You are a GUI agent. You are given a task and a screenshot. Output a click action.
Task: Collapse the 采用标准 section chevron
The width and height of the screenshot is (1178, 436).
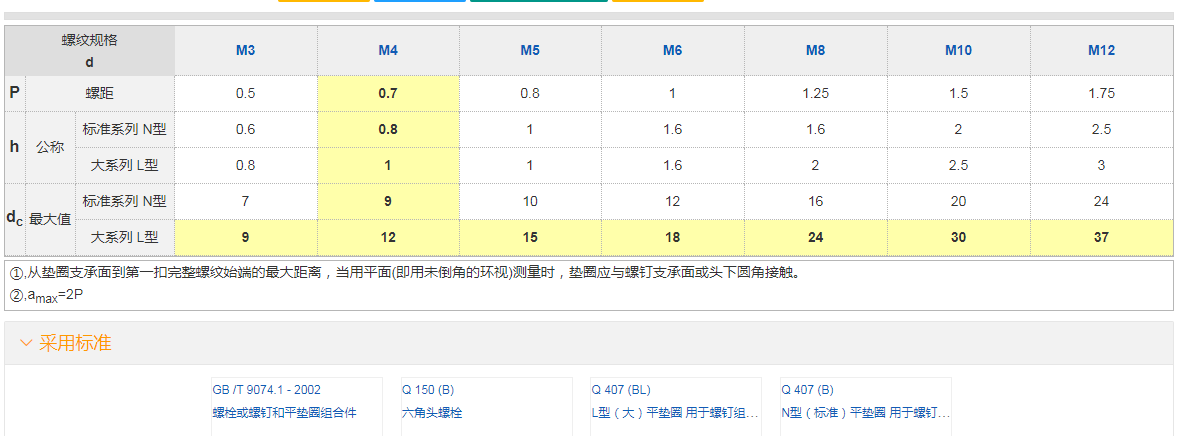(x=26, y=344)
